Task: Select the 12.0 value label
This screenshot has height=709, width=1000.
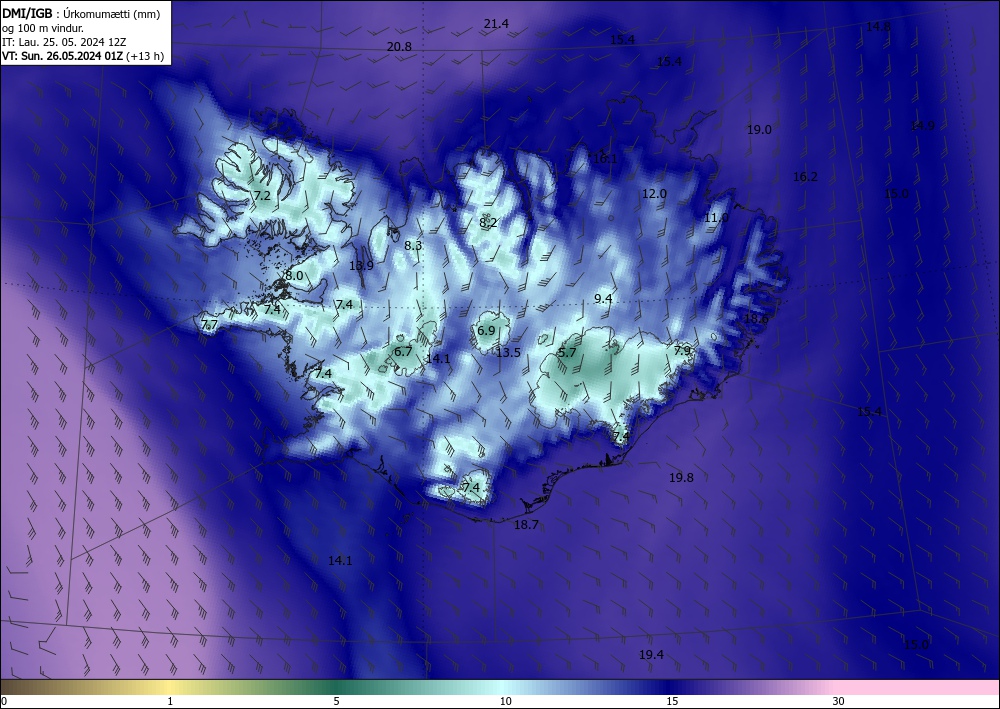Action: tap(654, 193)
